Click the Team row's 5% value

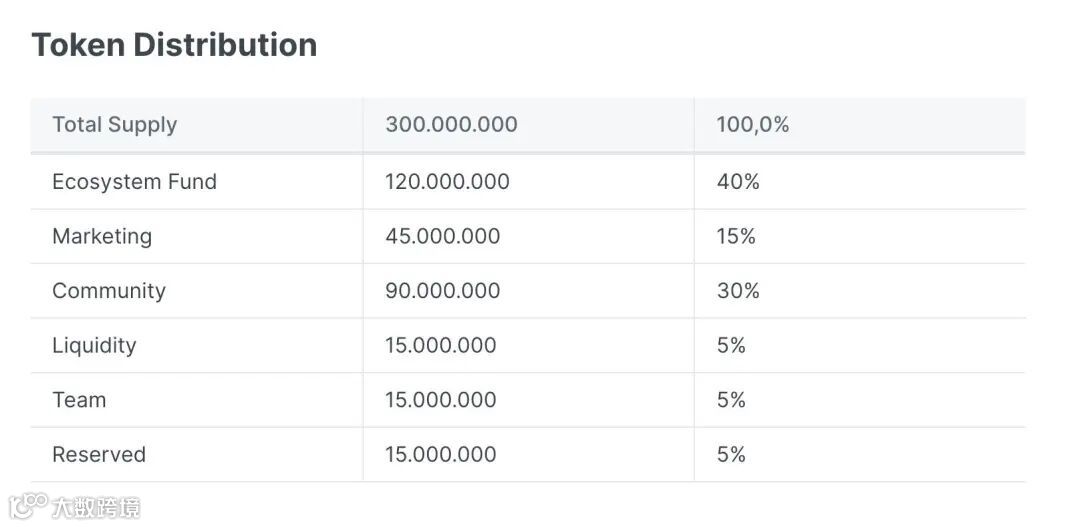pos(731,400)
